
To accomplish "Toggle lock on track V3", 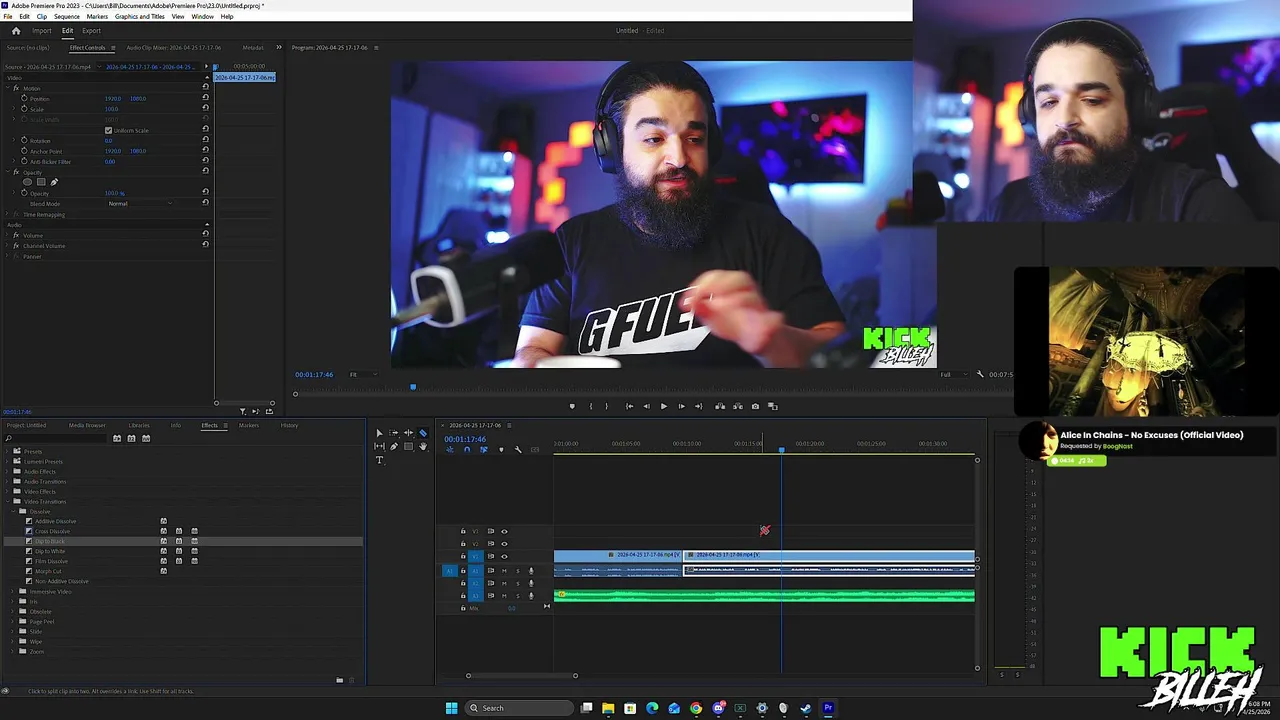I will (463, 531).
